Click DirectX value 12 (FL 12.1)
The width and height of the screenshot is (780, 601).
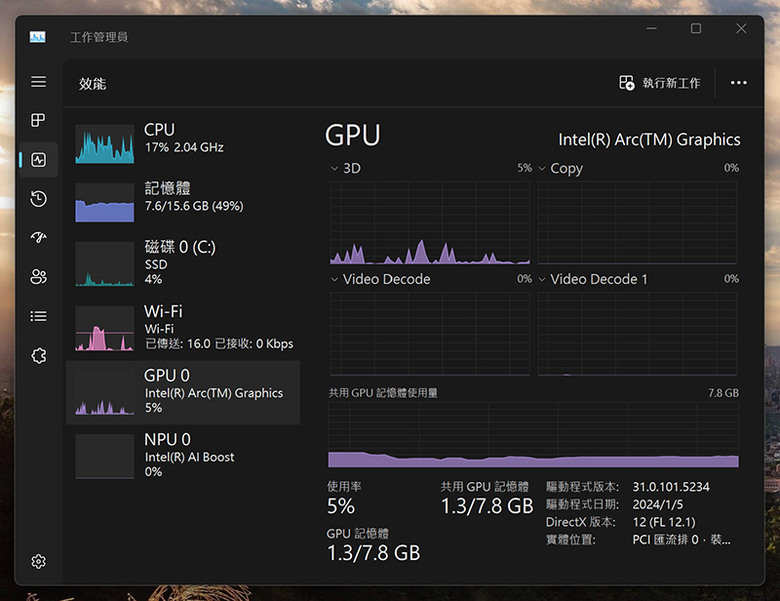pyautogui.click(x=664, y=522)
